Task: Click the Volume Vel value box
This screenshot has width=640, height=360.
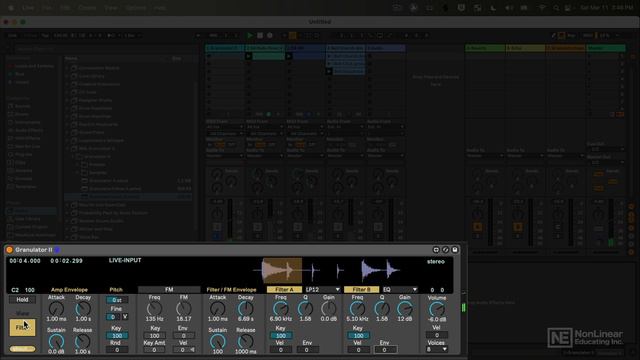Action: click(437, 335)
